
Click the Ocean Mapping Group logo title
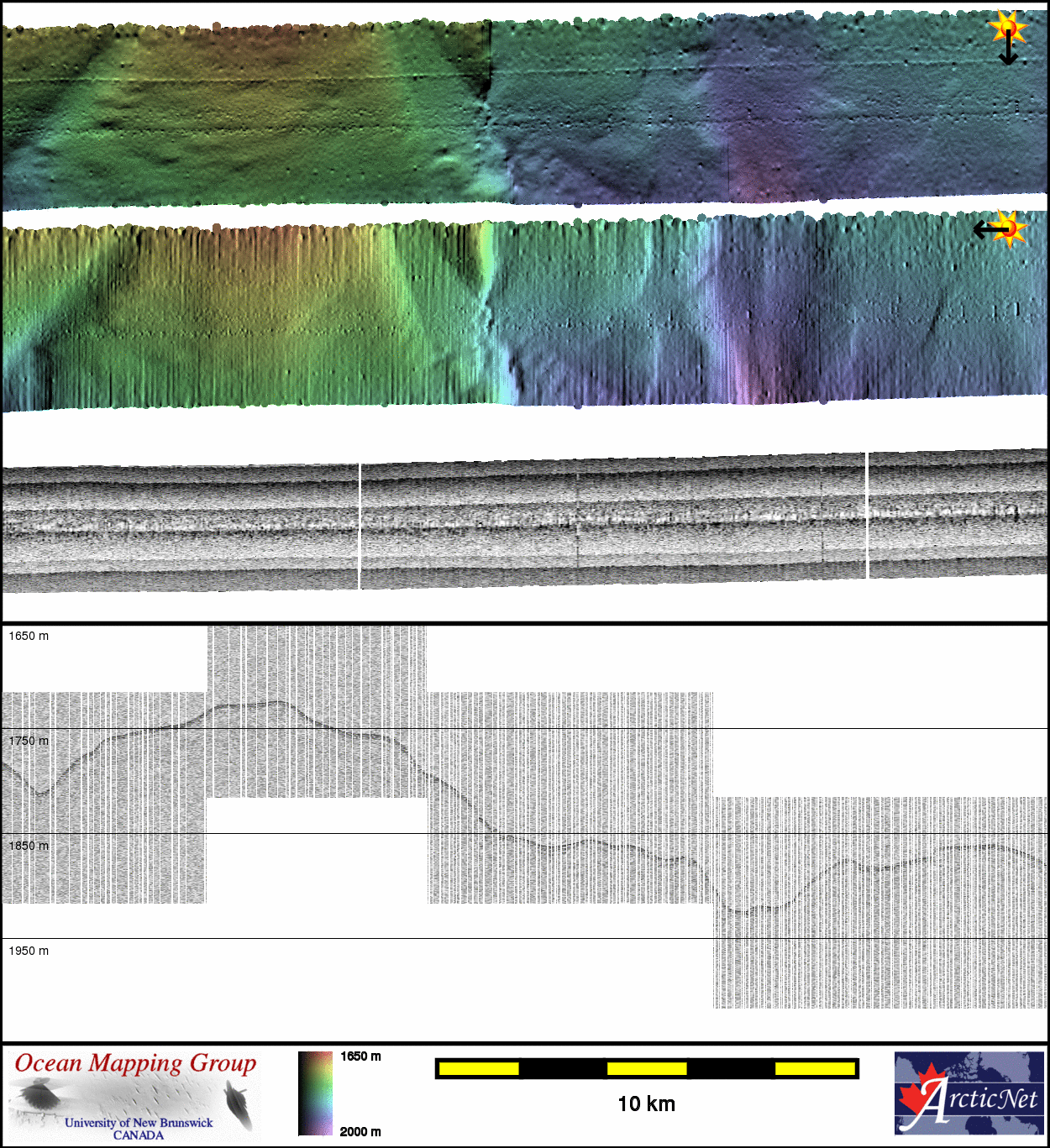click(135, 1063)
